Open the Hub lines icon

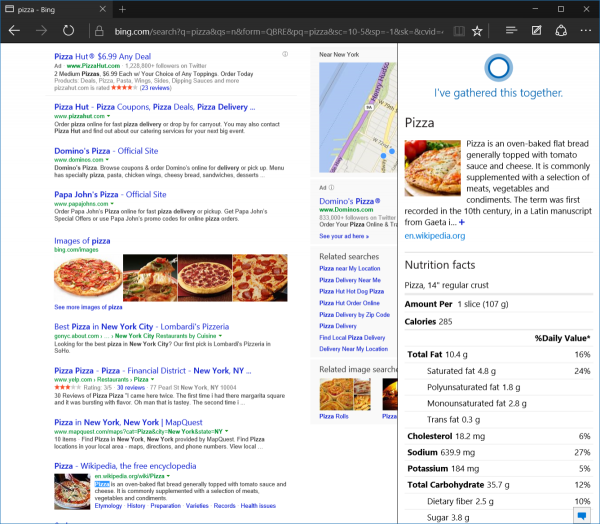coord(510,31)
